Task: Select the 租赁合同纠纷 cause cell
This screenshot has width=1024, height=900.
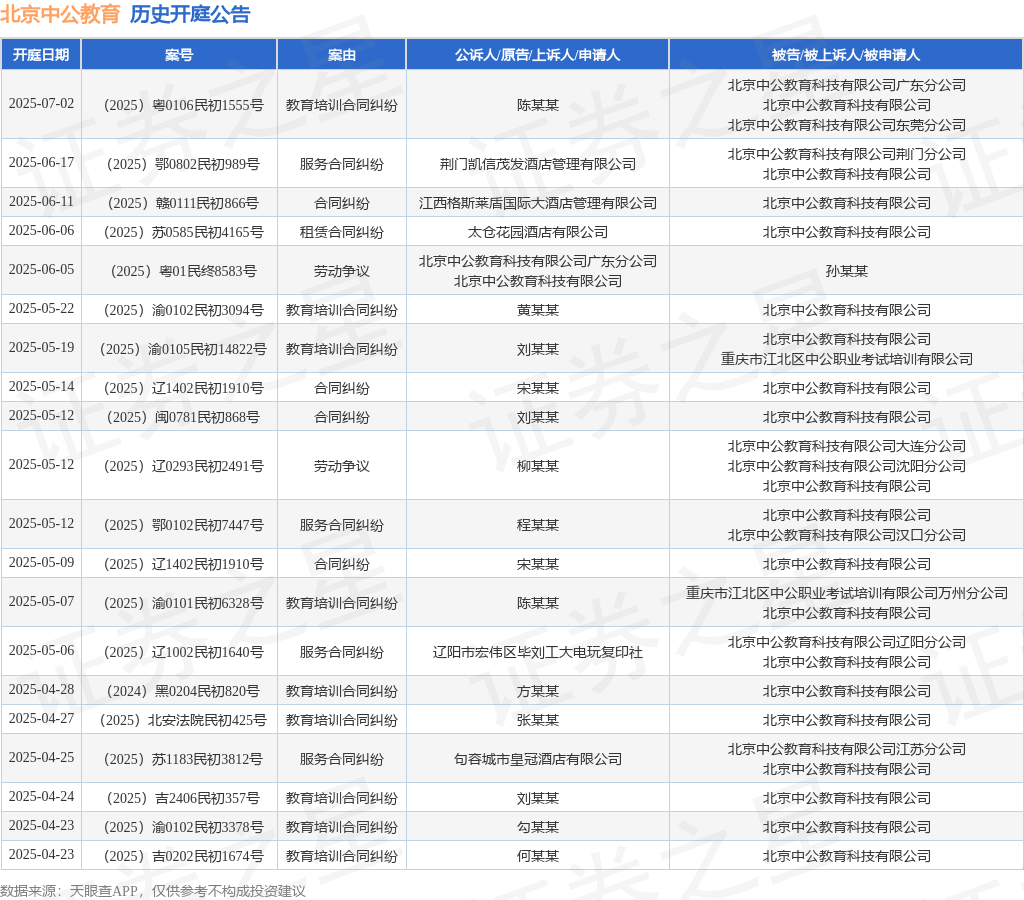Action: click(342, 232)
